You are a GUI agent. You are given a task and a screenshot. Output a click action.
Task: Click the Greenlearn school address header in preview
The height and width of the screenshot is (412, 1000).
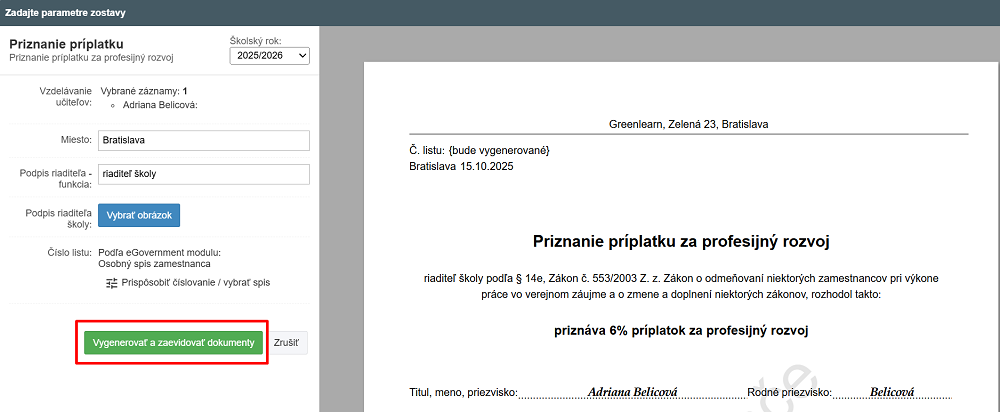[x=688, y=125]
